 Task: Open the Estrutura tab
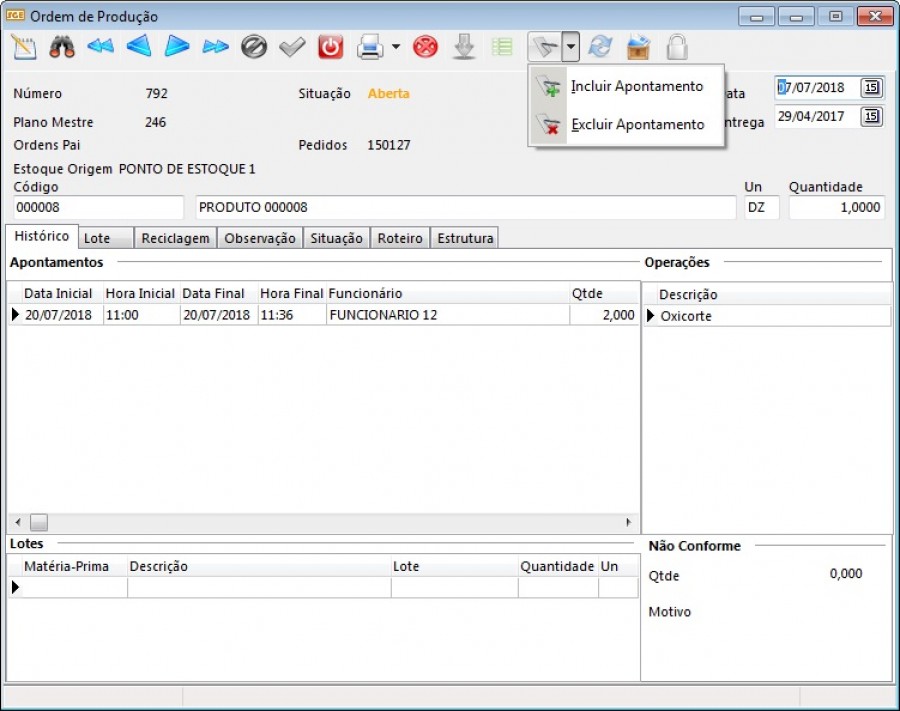[x=465, y=238]
